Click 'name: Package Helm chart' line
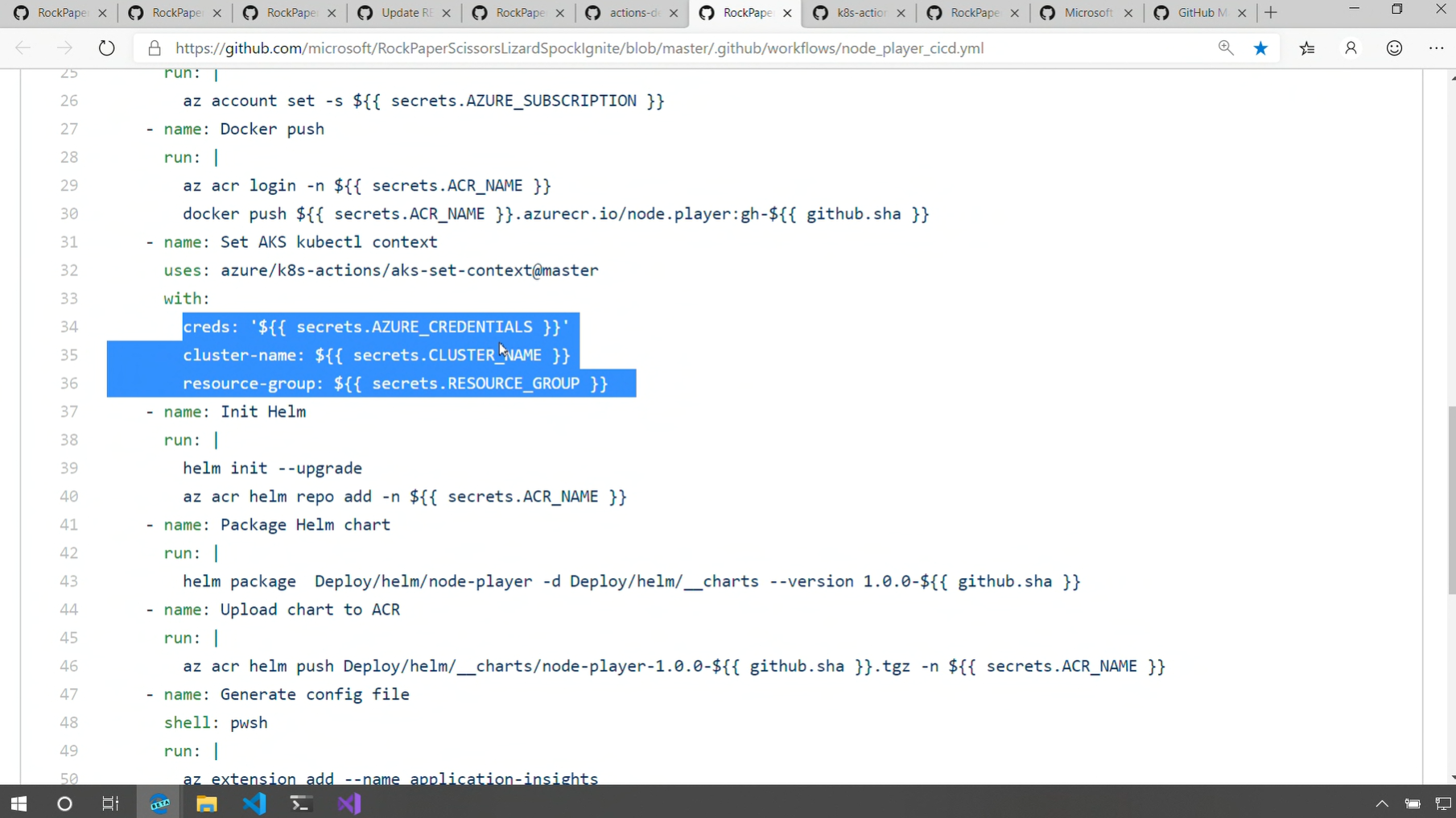 click(268, 524)
